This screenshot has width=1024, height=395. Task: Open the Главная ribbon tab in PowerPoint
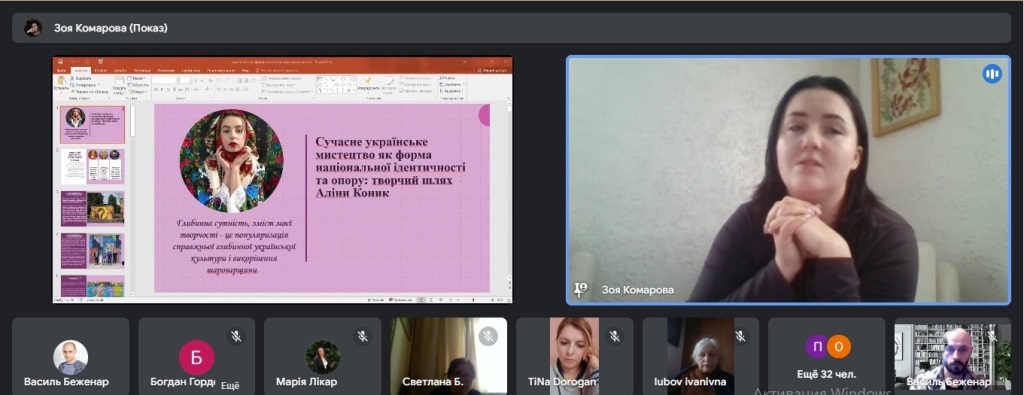point(81,70)
